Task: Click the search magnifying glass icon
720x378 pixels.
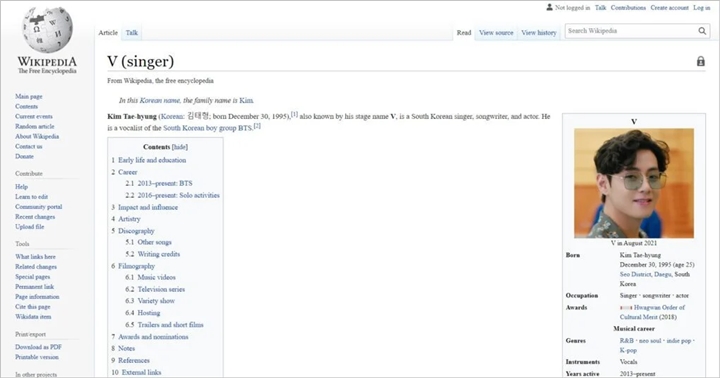Action: point(702,31)
